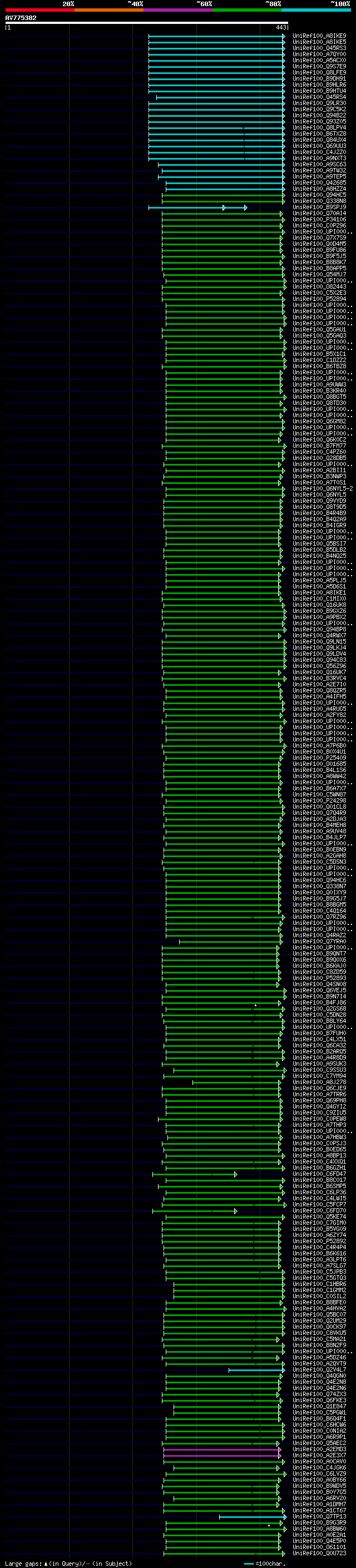Select hit label UniRef100_C1DZZ2
The height and width of the screenshot is (1568, 356).
coord(319,360)
